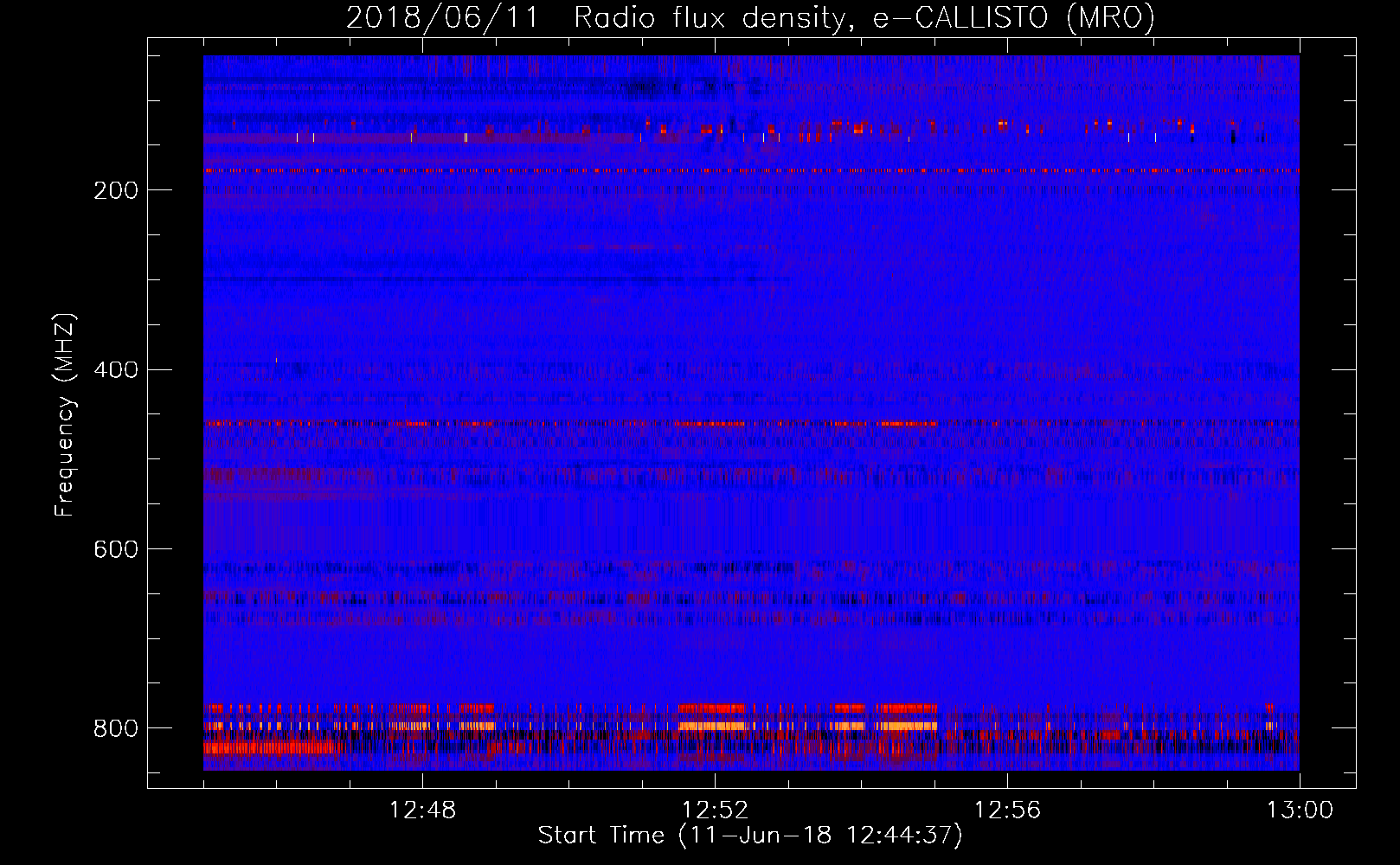Click the 400 frequency tick label
This screenshot has height=865, width=1400.
pyautogui.click(x=116, y=370)
